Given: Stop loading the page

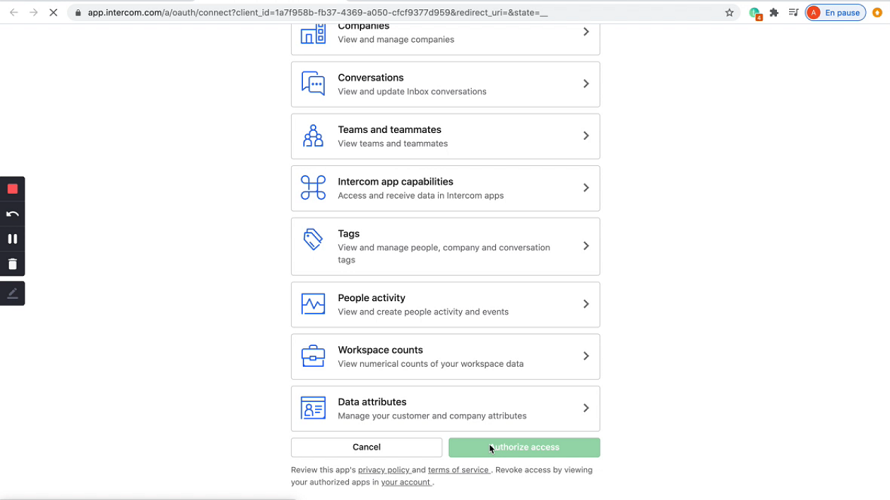Looking at the screenshot, I should 53,12.
